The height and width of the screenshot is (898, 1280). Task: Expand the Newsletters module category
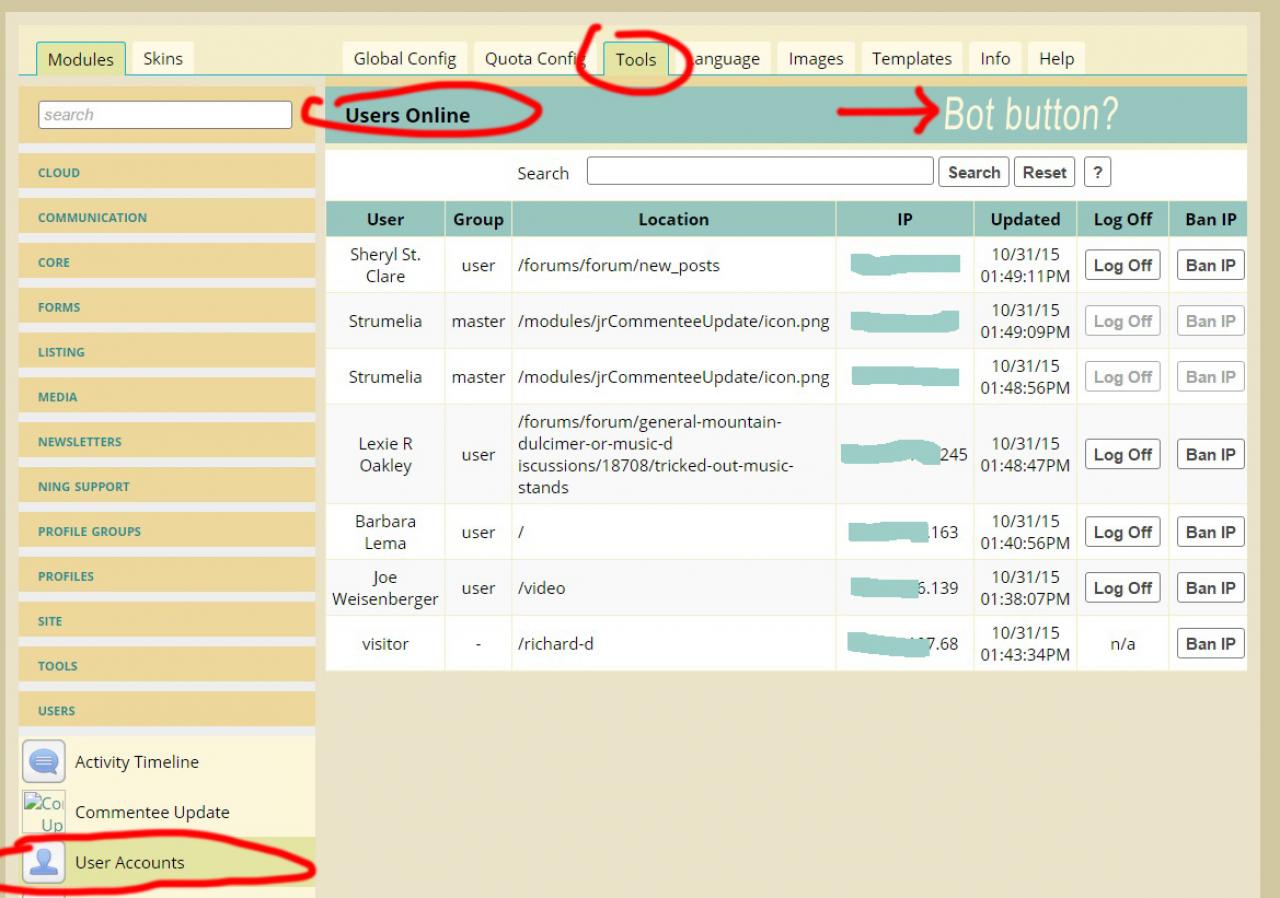pos(80,442)
